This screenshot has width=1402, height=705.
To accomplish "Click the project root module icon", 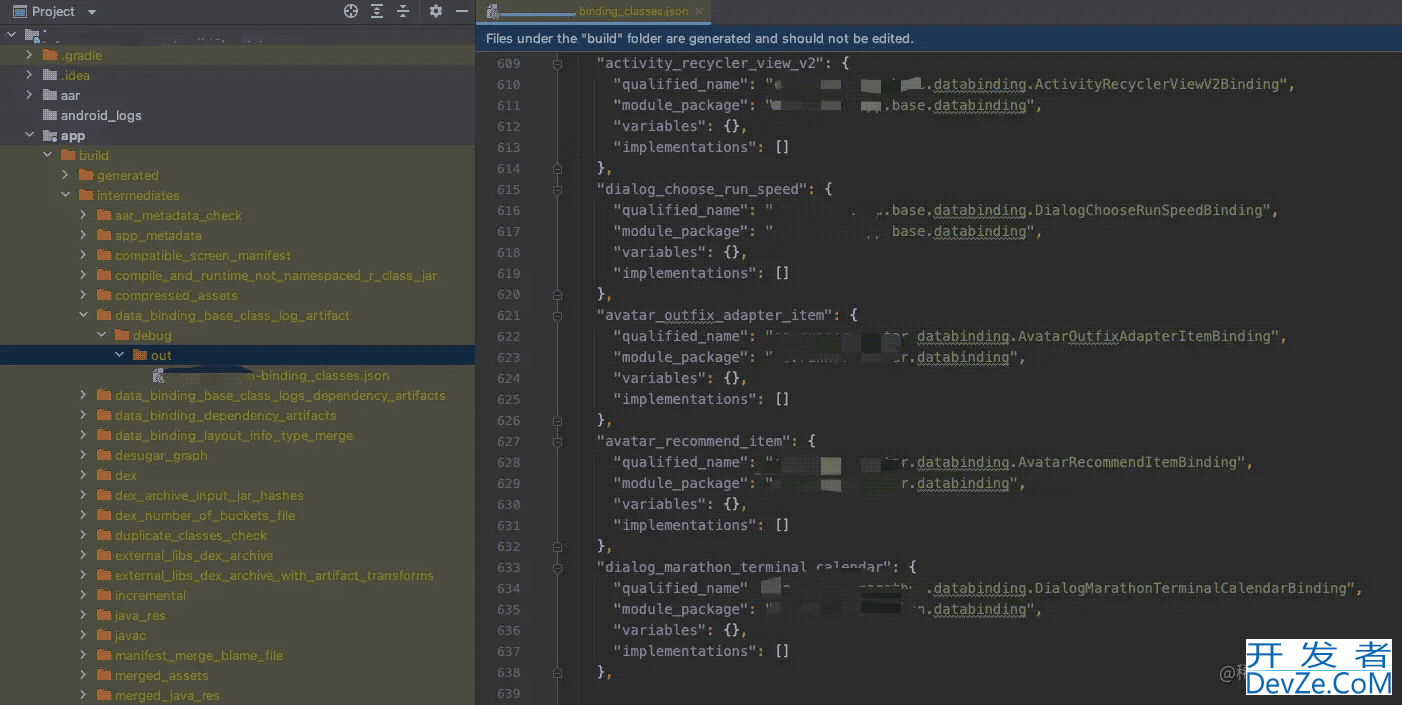I will point(32,35).
